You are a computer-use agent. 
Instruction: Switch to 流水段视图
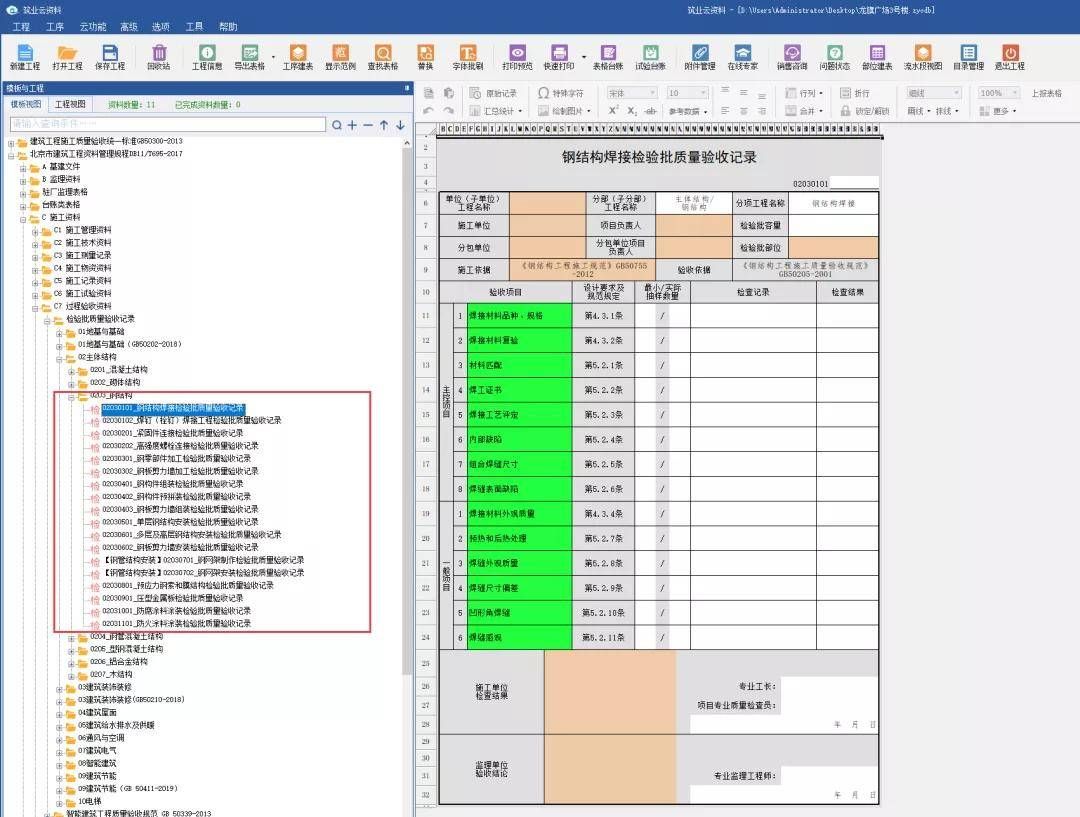pyautogui.click(x=923, y=56)
